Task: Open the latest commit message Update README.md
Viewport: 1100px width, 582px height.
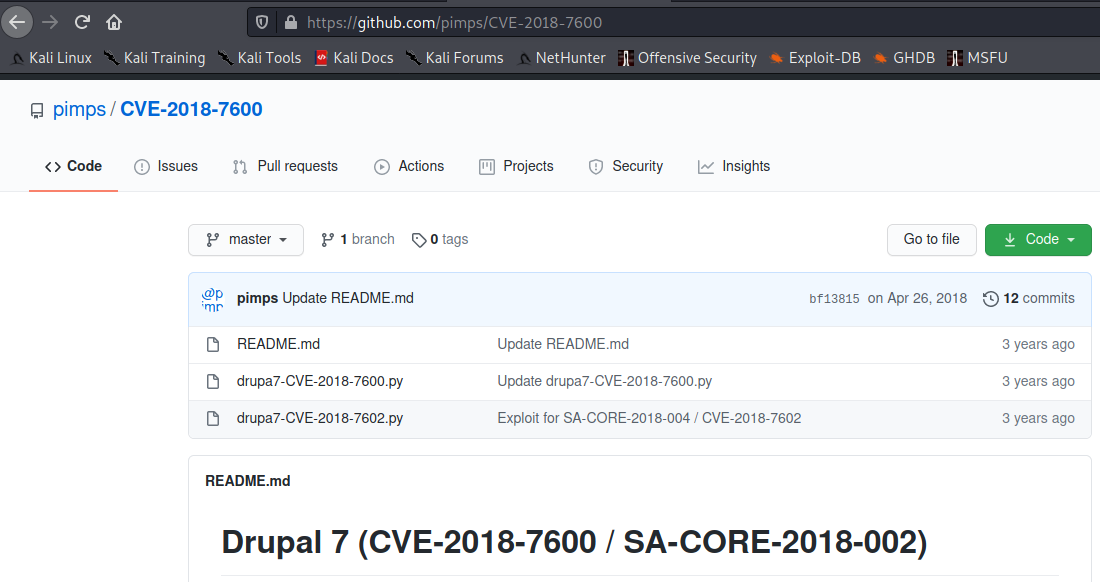Action: tap(348, 298)
